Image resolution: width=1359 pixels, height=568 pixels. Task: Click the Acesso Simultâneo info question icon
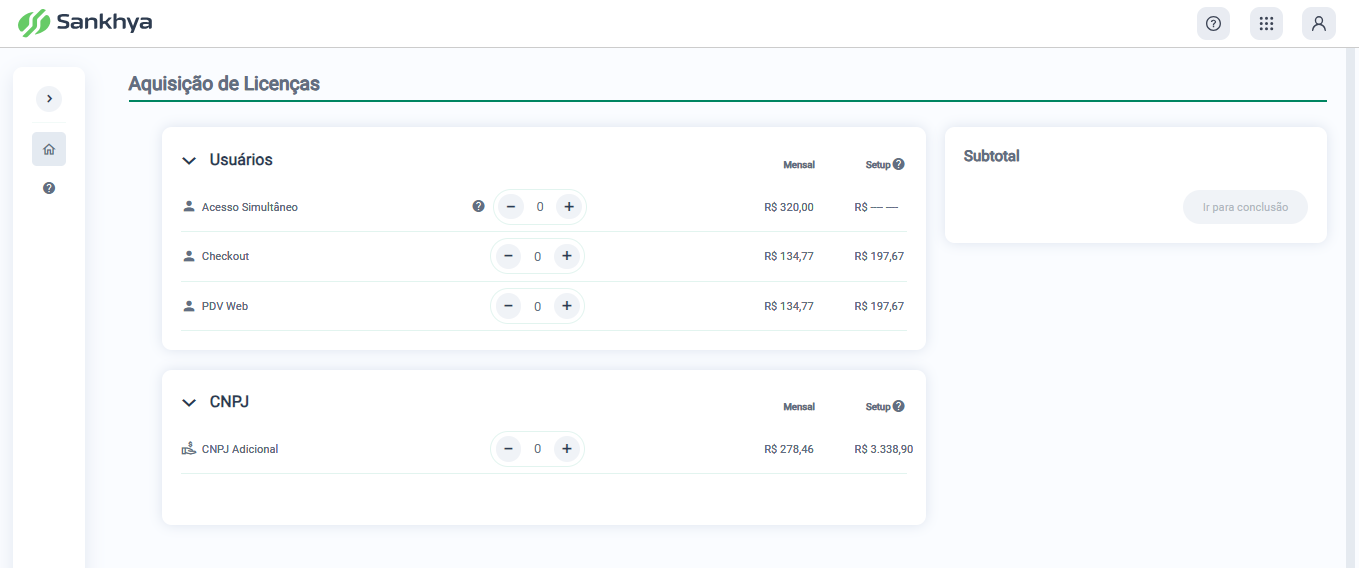tap(478, 206)
